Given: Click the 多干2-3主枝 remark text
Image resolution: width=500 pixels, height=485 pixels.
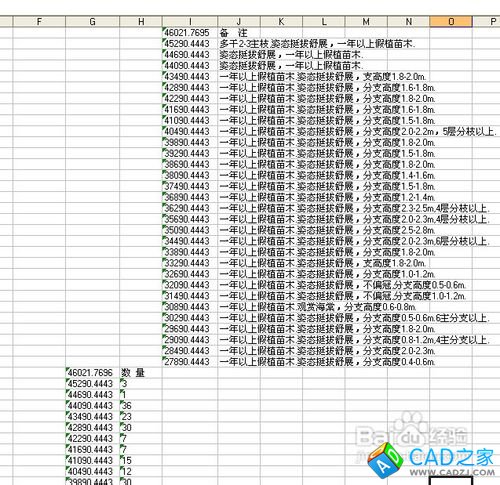Looking at the screenshot, I should pos(317,44).
